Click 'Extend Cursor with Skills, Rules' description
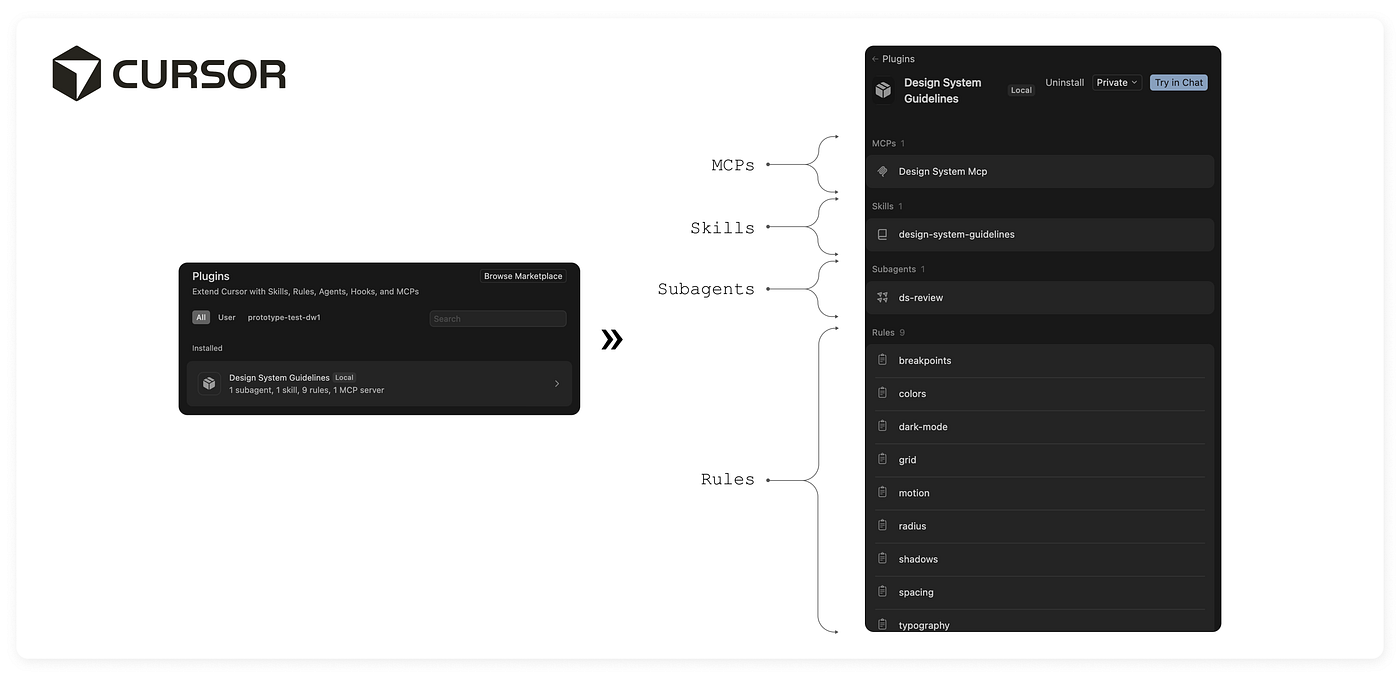Image resolution: width=1400 pixels, height=677 pixels. 305,292
